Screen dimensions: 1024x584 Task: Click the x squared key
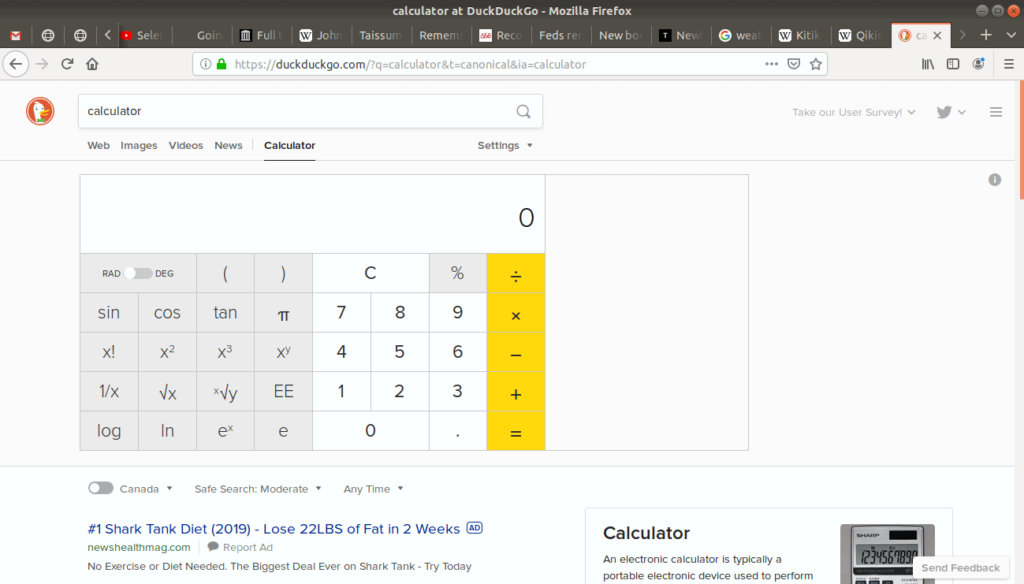coord(167,352)
